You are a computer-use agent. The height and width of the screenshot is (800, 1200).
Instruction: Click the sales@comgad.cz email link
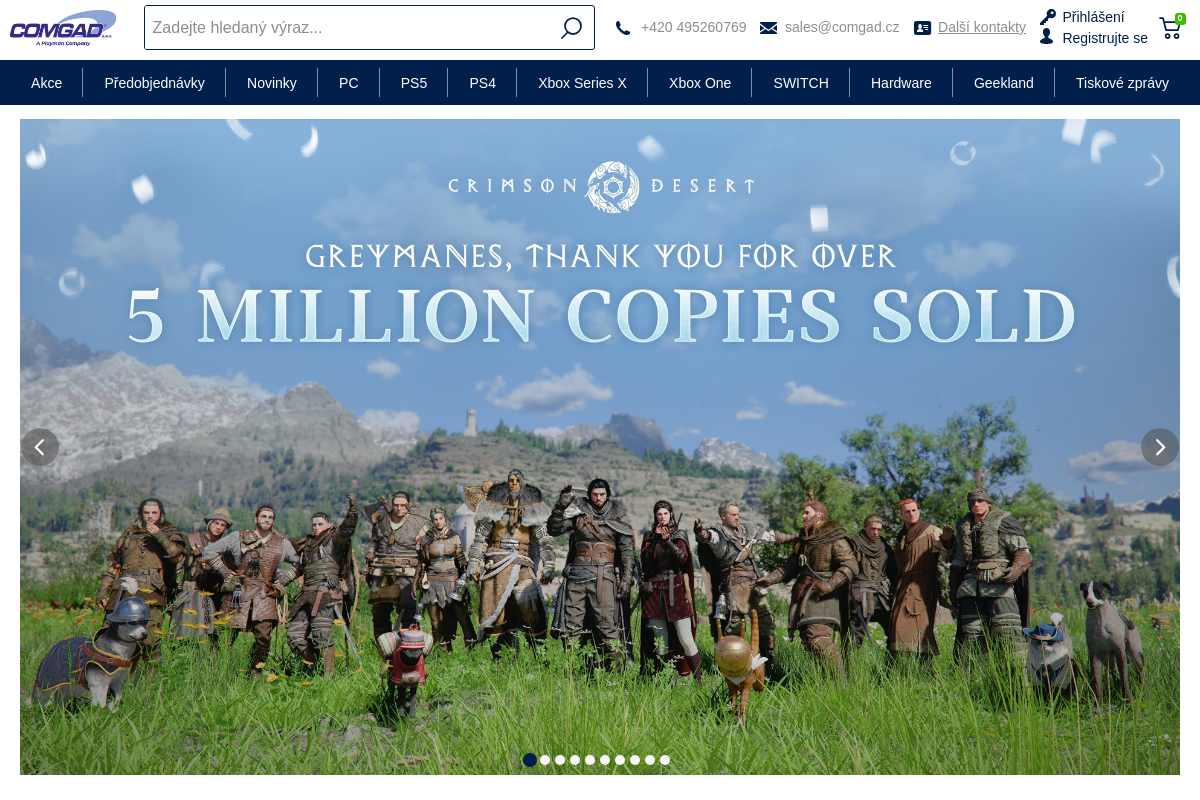tap(841, 27)
